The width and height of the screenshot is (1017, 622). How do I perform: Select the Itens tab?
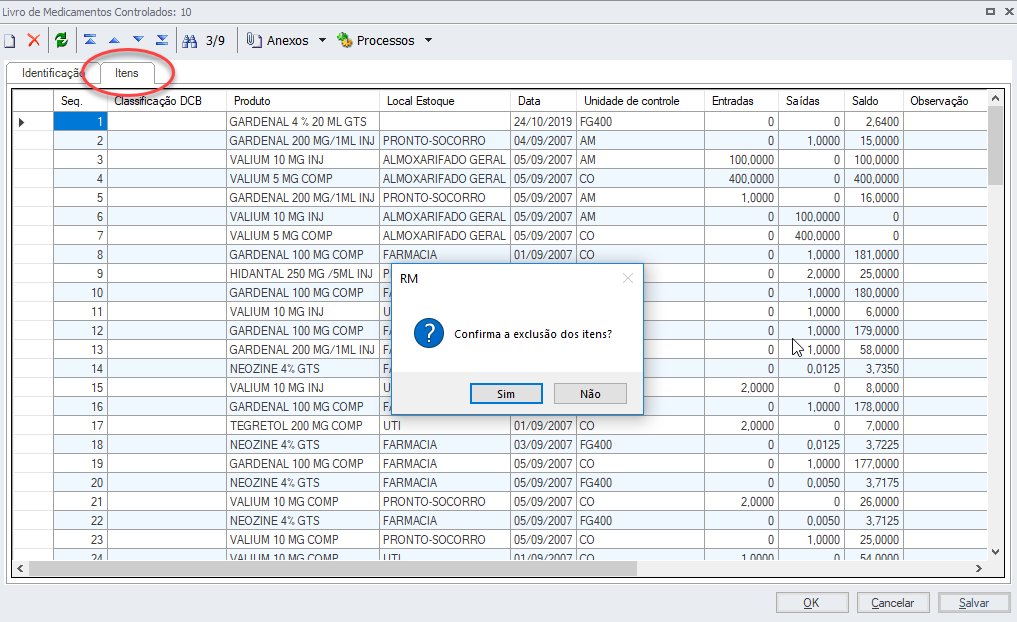tap(126, 73)
